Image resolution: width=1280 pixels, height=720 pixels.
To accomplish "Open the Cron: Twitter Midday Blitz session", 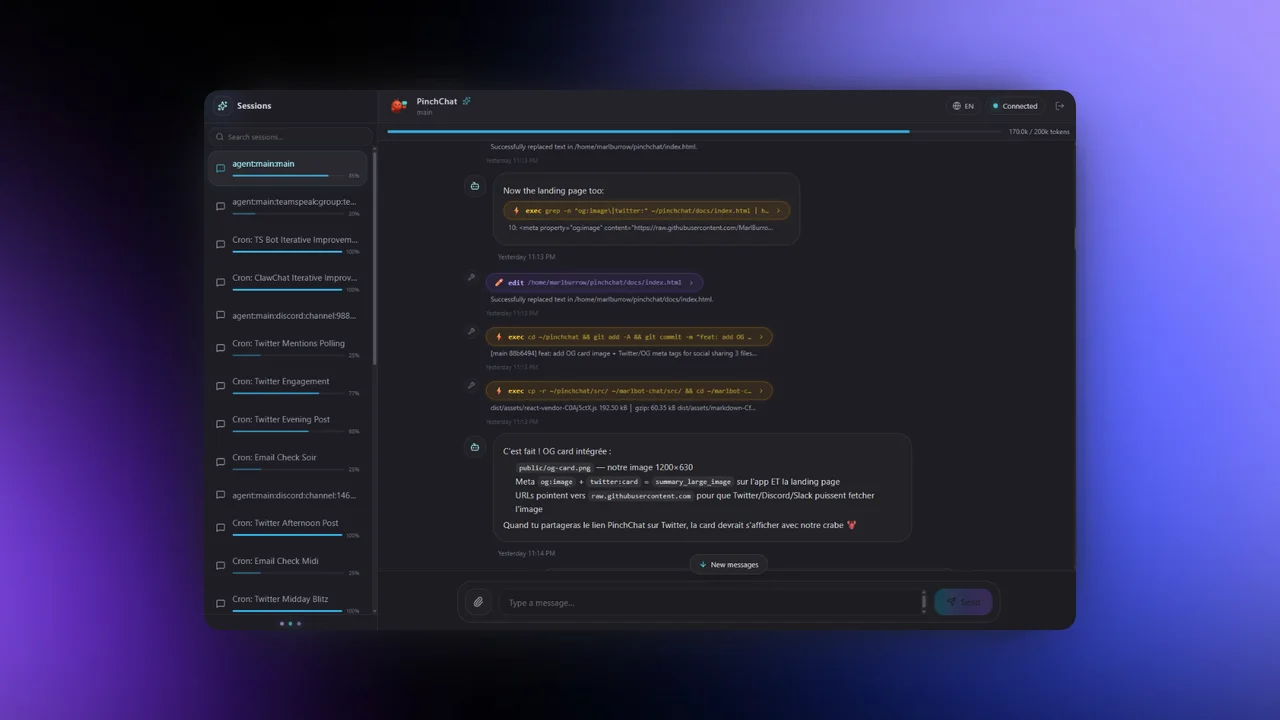I will tap(288, 603).
